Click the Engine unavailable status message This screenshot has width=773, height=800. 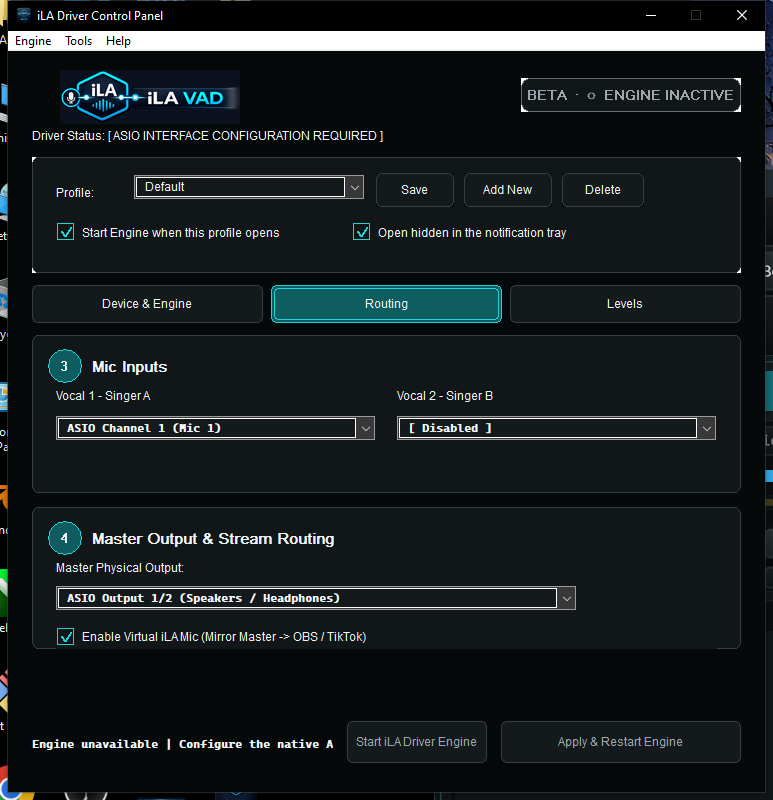point(183,744)
